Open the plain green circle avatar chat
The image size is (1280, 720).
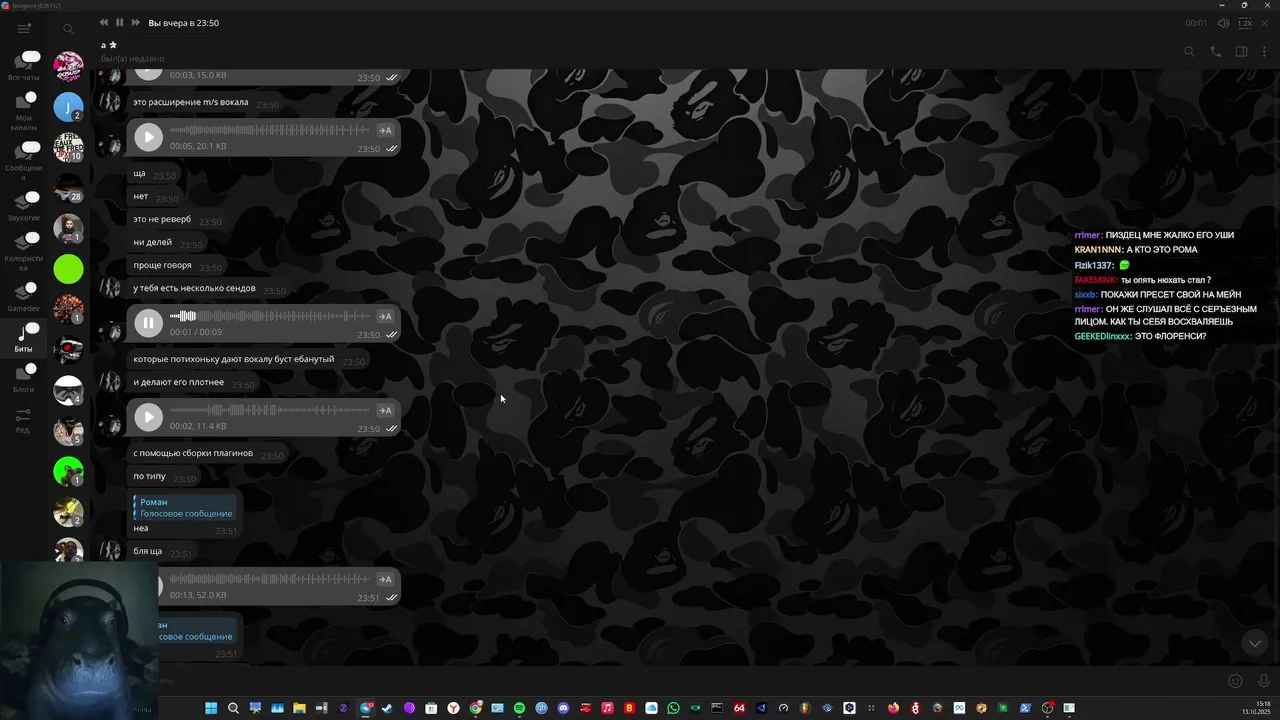[x=68, y=269]
